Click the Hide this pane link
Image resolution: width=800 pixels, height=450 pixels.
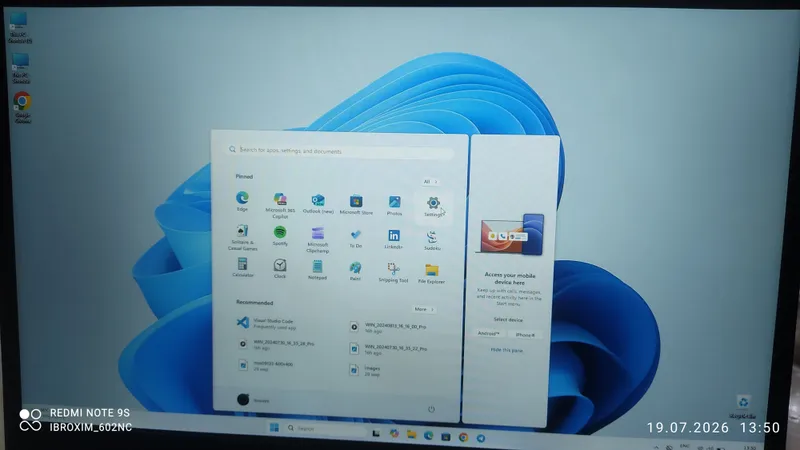(507, 350)
